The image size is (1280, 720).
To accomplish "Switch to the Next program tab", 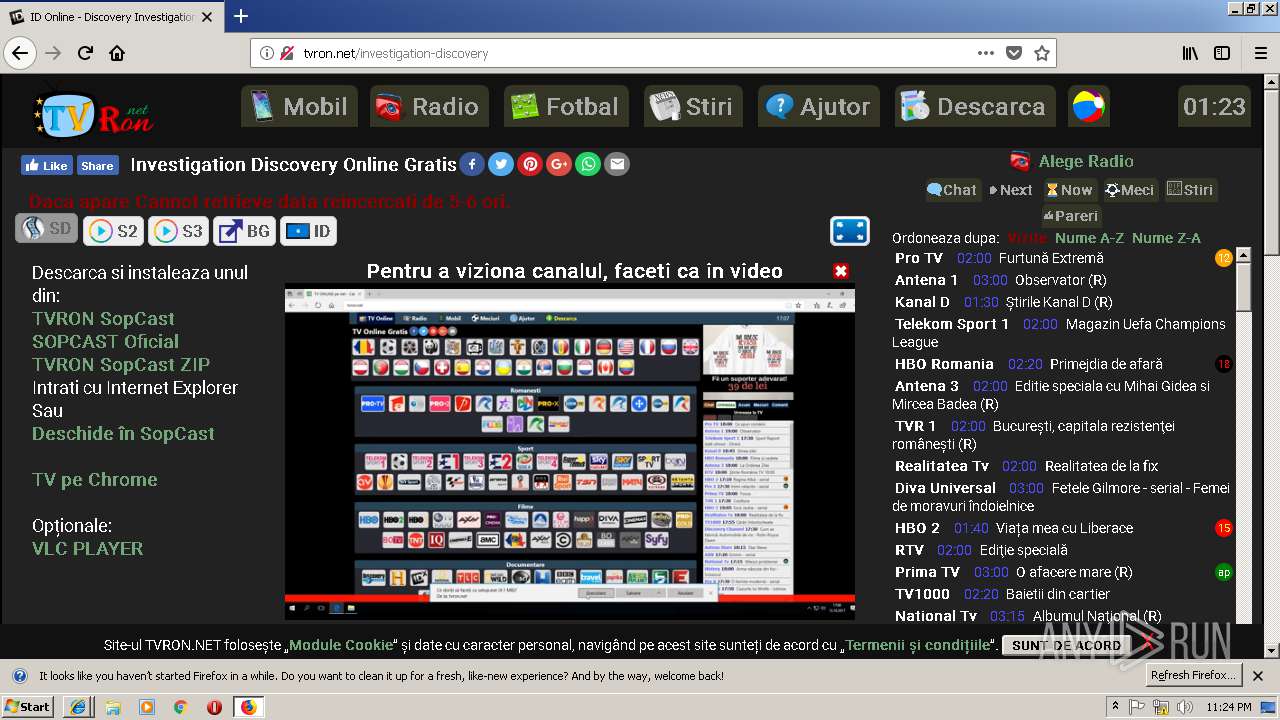I will 1010,190.
